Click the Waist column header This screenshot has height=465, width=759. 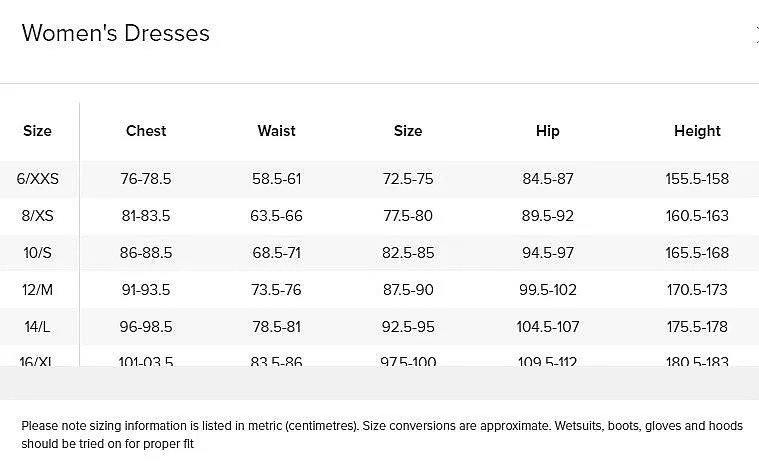tap(276, 131)
